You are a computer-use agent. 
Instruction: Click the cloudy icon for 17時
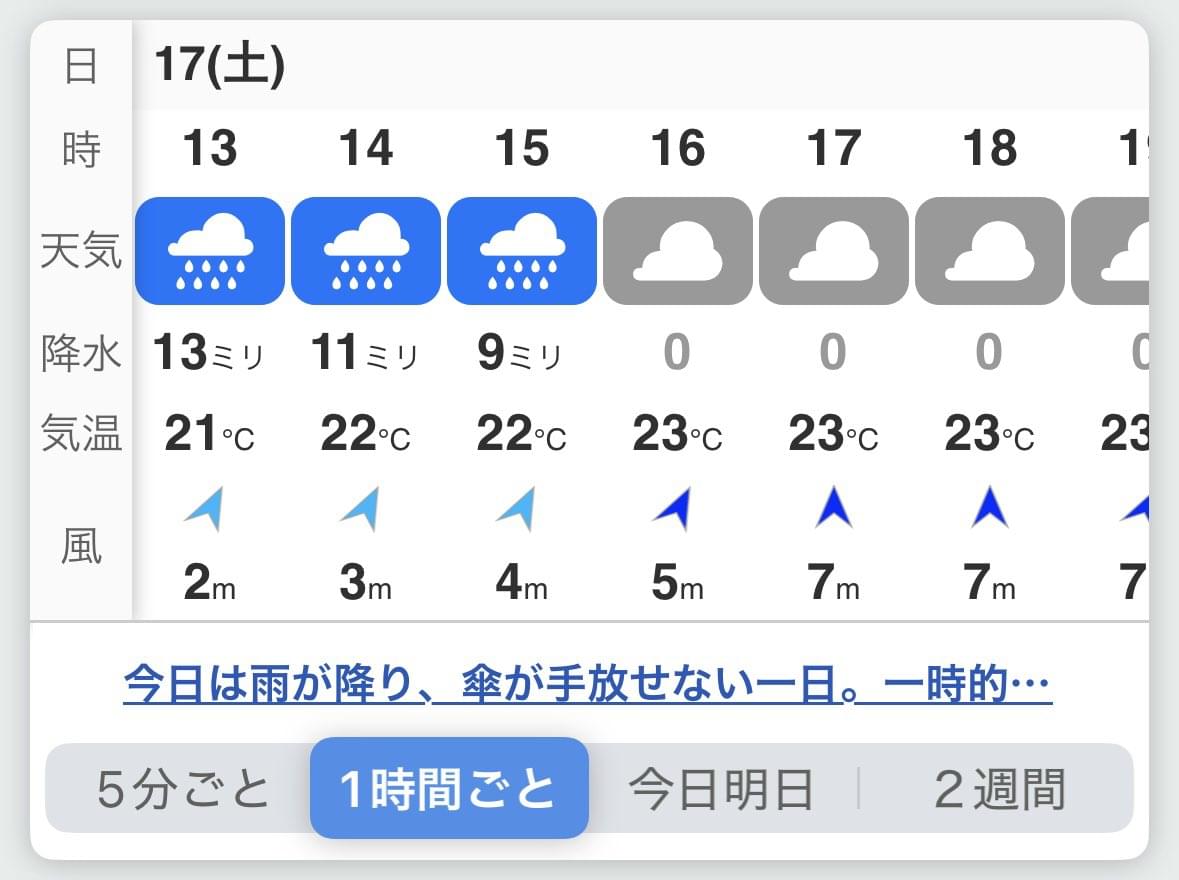pyautogui.click(x=834, y=251)
